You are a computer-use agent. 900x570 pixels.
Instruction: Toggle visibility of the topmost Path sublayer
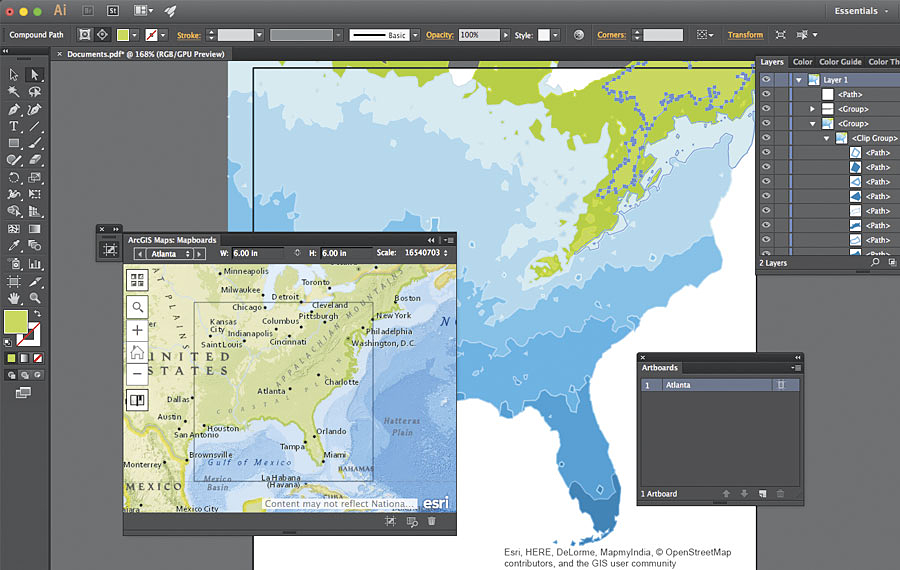pyautogui.click(x=766, y=95)
